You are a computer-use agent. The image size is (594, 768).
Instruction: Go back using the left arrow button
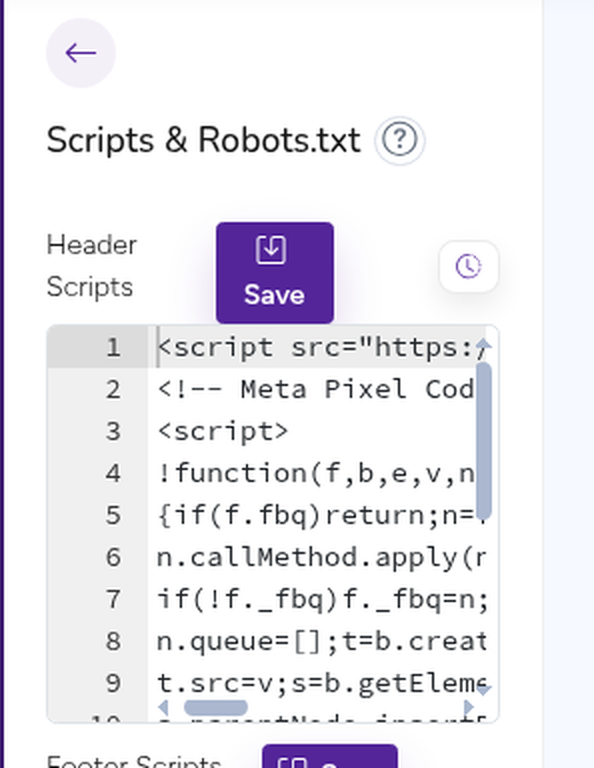[81, 53]
